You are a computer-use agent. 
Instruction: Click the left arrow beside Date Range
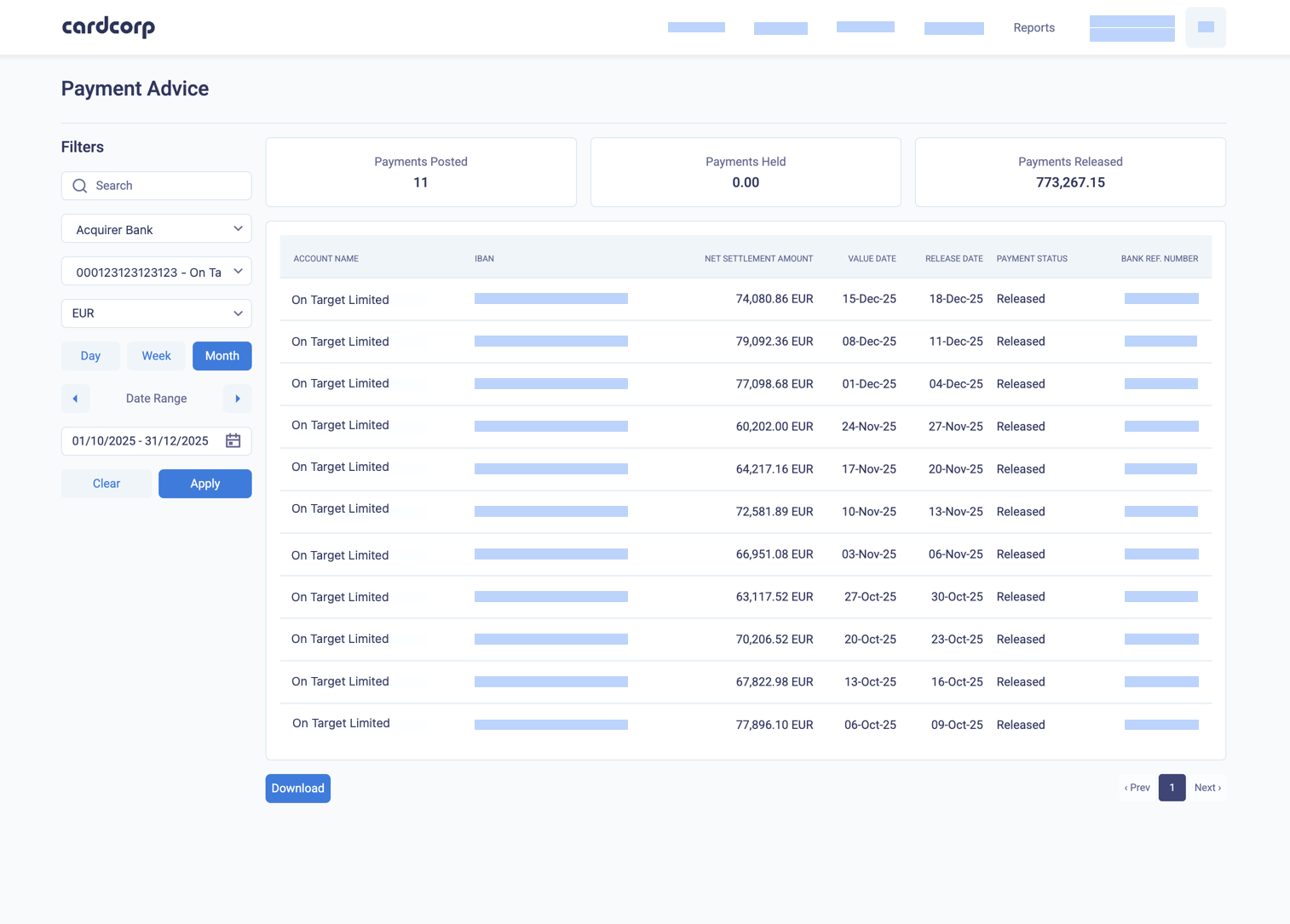pos(75,399)
